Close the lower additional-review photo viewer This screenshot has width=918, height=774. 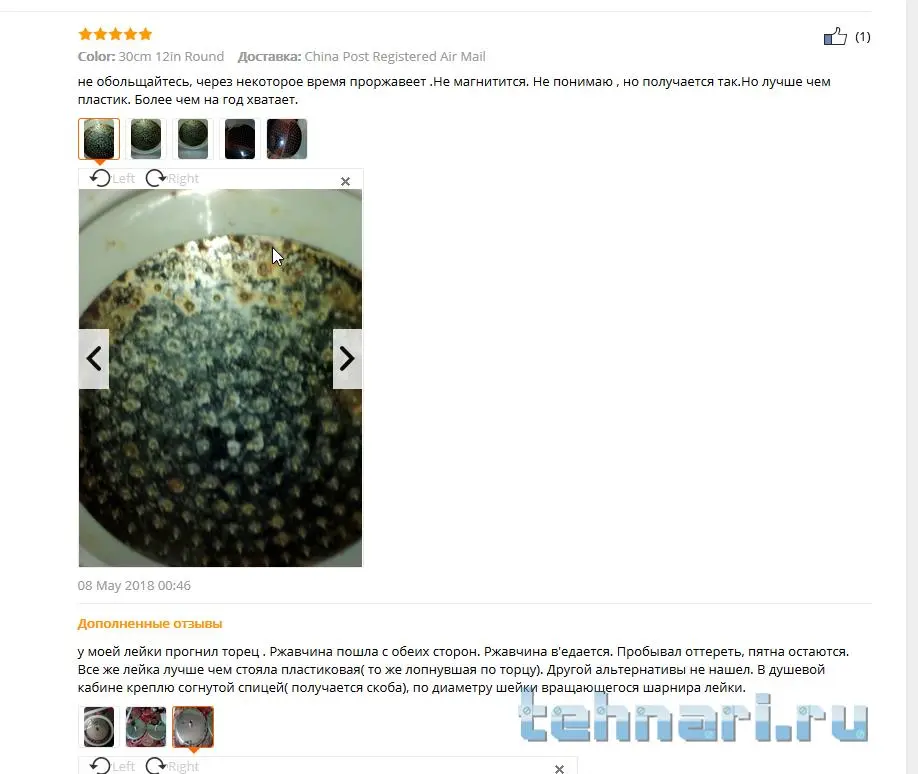click(x=559, y=769)
